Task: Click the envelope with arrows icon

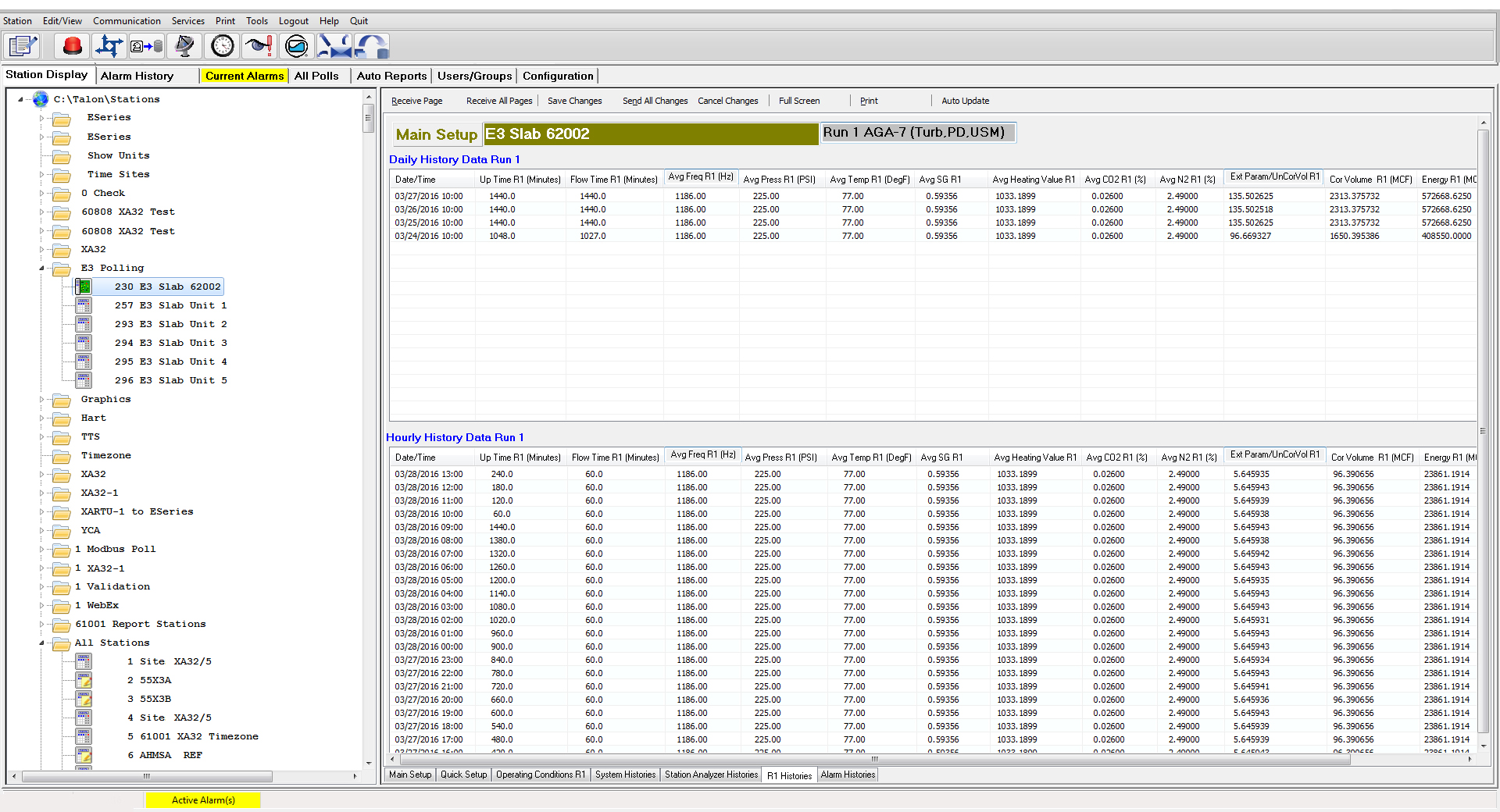Action: pos(334,46)
